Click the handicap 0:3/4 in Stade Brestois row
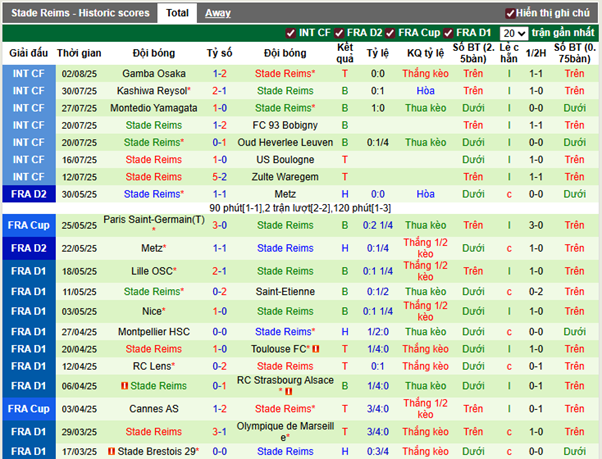 click(378, 452)
